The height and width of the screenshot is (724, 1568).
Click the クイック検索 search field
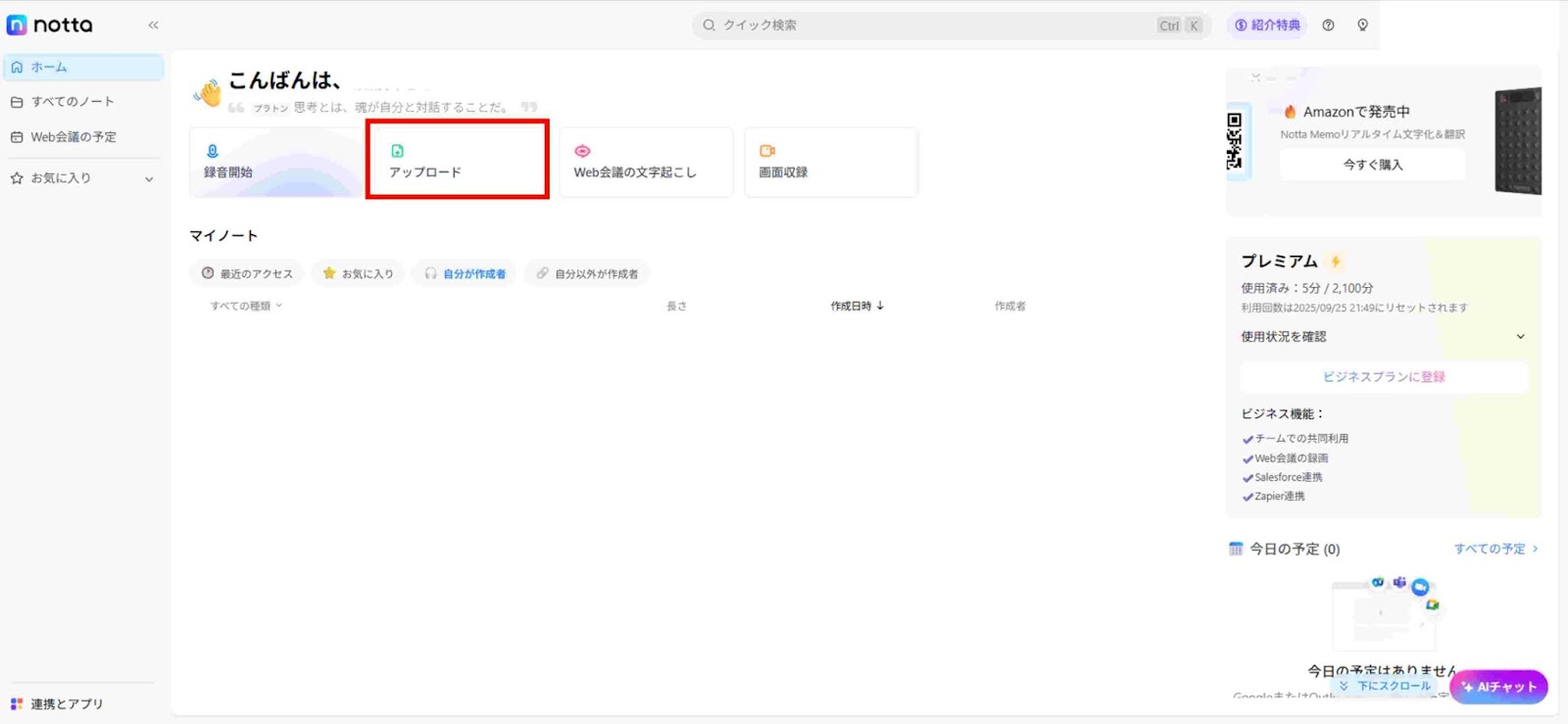tap(931, 25)
